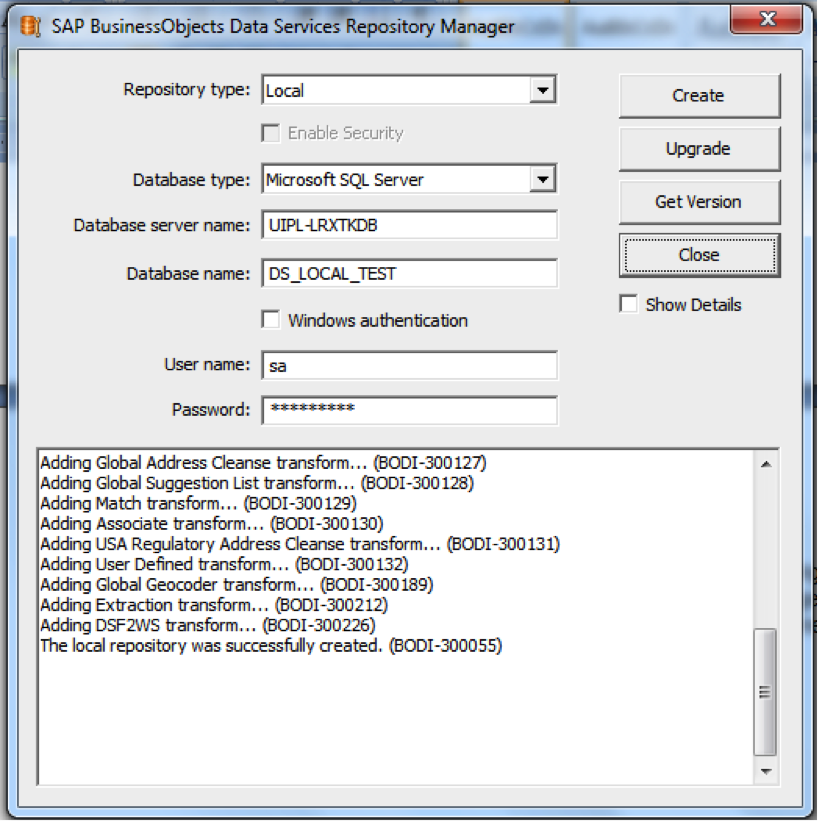
Task: Click into the Database name field
Action: tap(410, 273)
